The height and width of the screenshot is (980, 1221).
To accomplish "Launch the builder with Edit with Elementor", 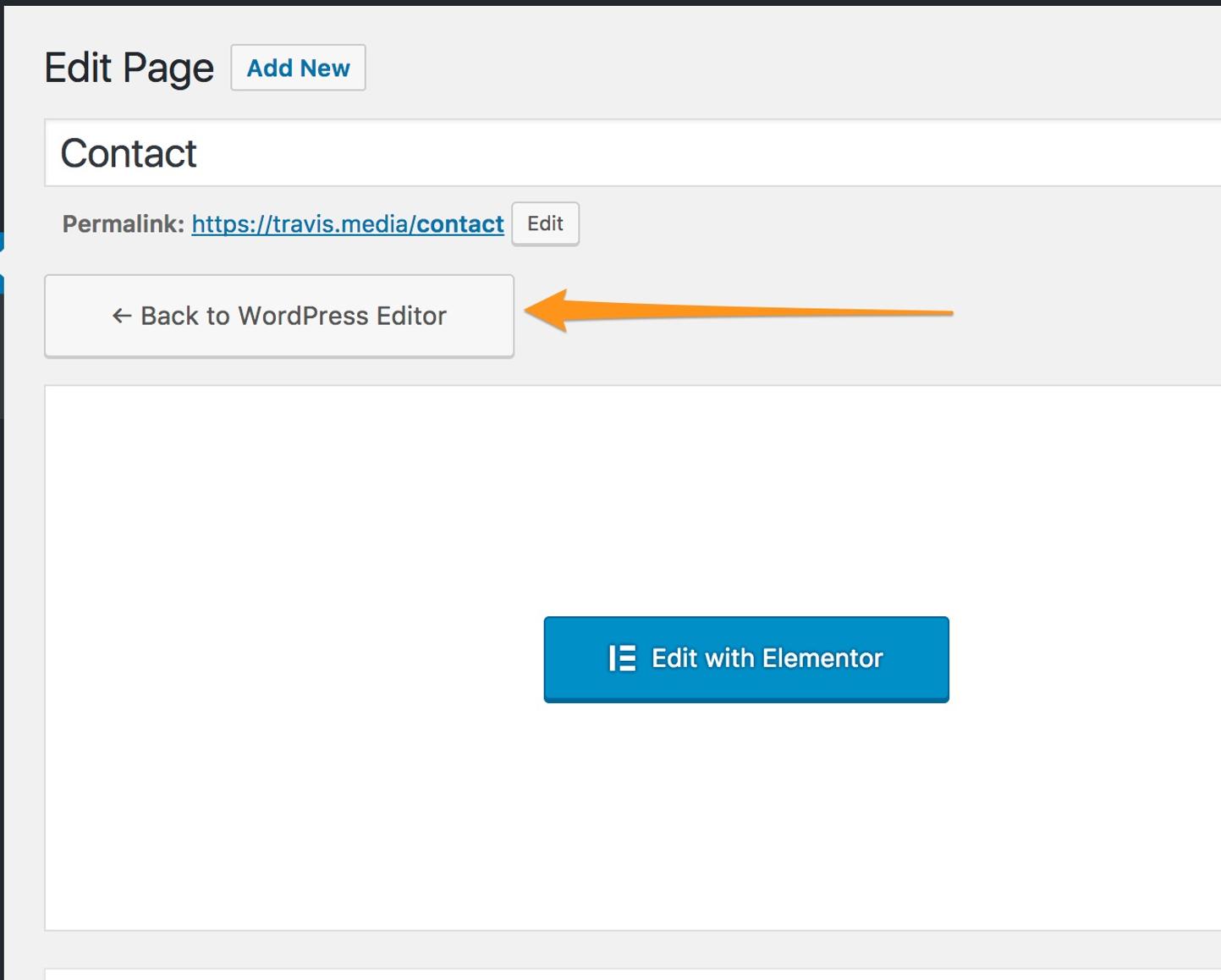I will click(x=745, y=659).
